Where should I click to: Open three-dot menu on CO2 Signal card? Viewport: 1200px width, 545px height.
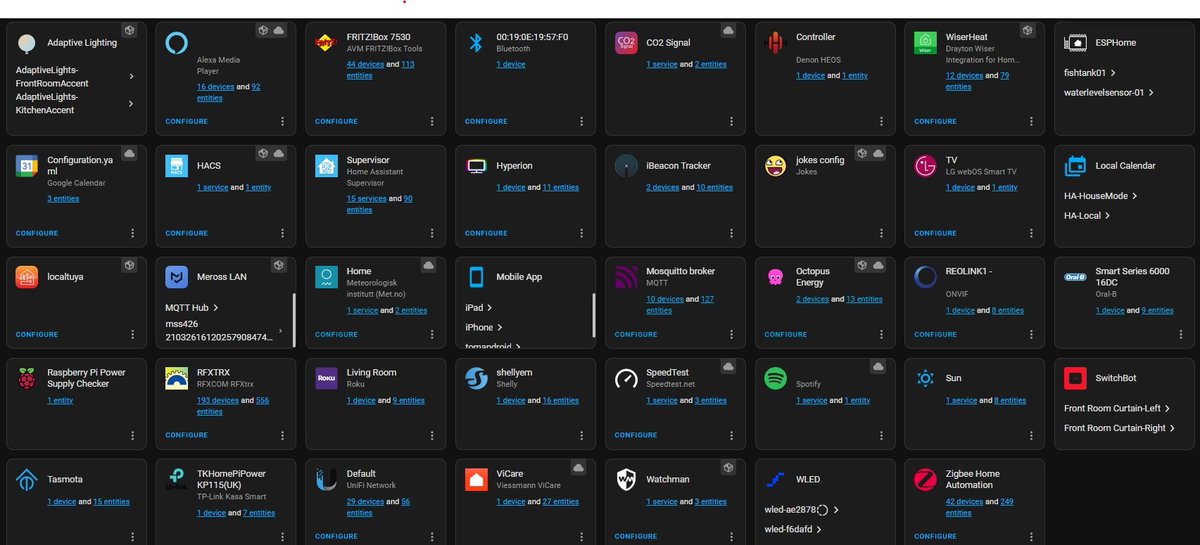(x=732, y=121)
